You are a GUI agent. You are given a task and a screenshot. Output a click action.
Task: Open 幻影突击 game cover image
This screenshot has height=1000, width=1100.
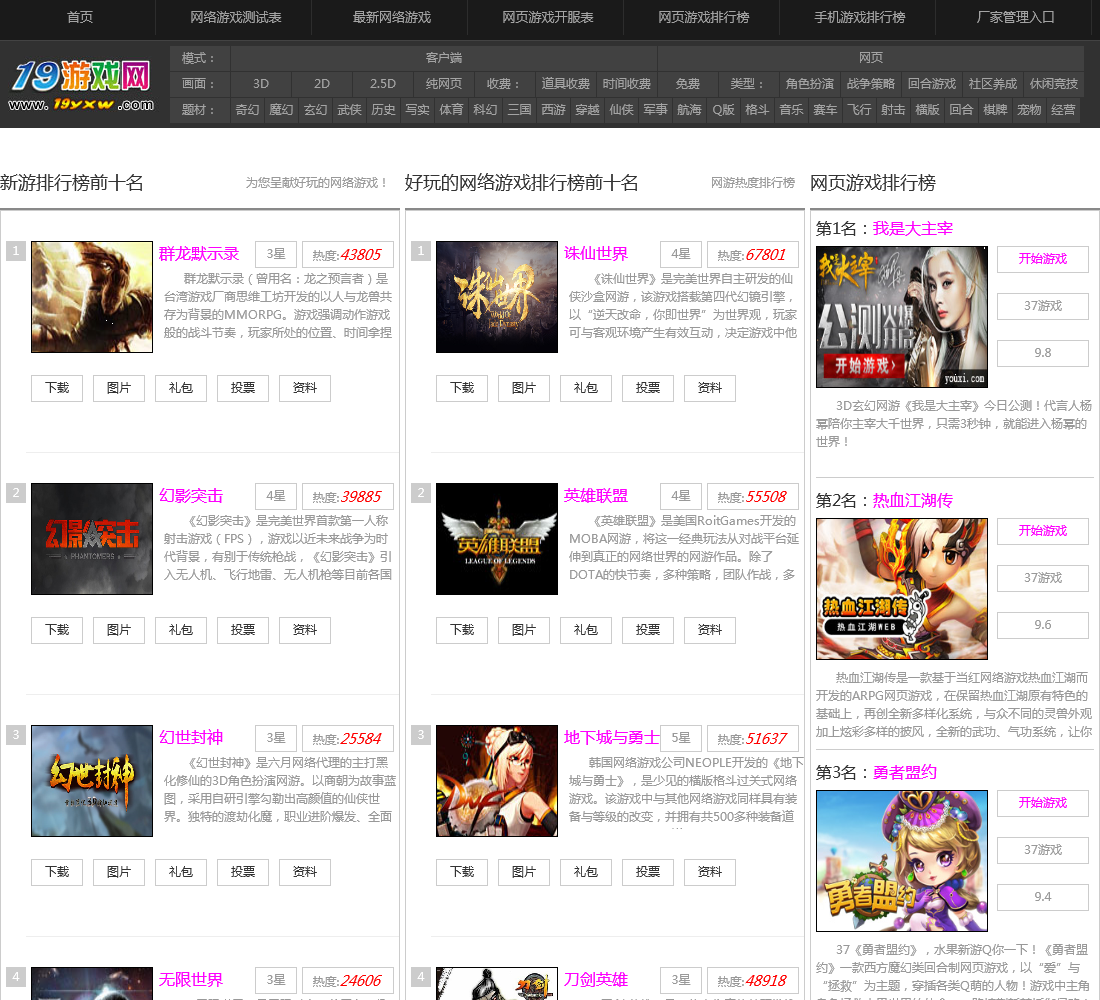coord(92,539)
